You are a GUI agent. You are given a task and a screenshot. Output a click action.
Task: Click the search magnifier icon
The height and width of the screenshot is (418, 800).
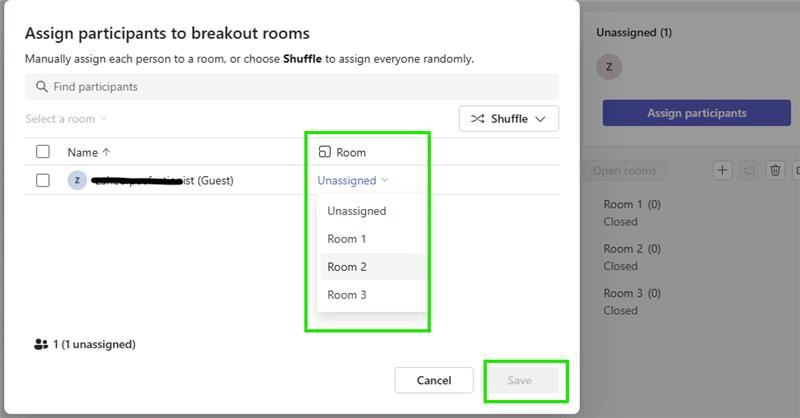click(x=42, y=87)
